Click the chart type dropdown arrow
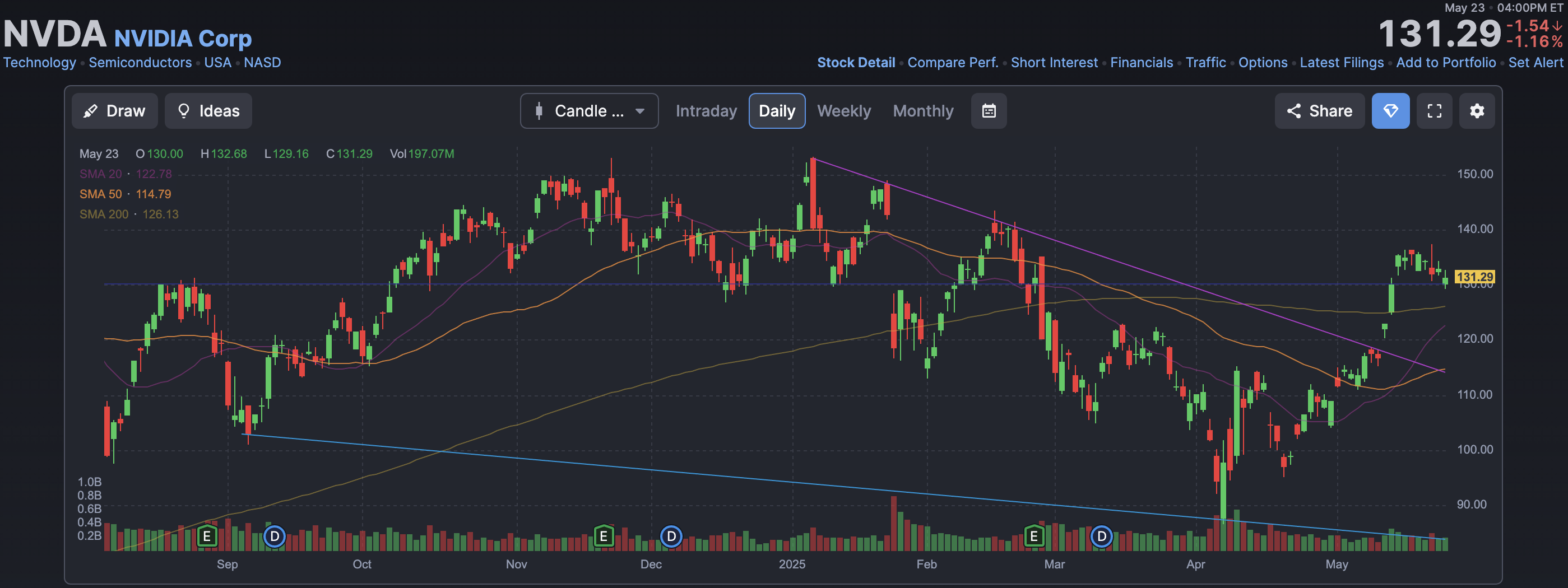1568x588 pixels. coord(640,111)
